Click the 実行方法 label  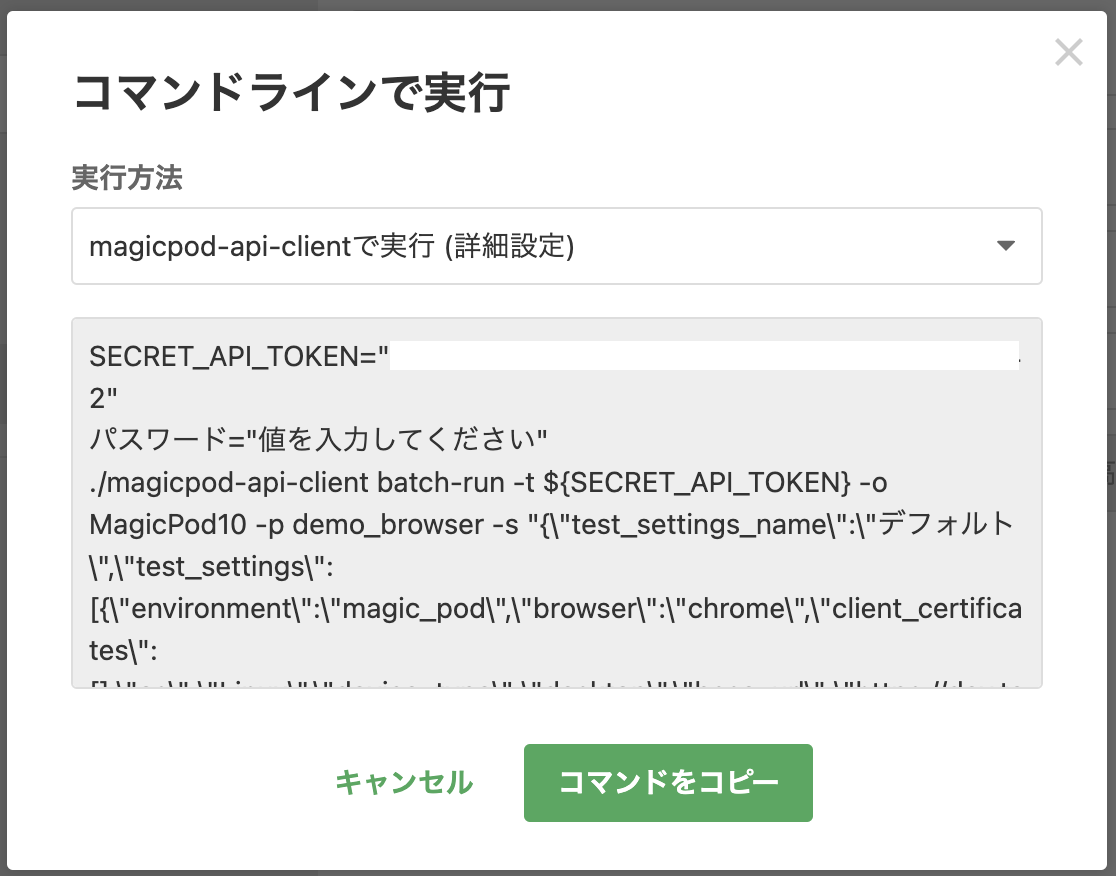(127, 177)
